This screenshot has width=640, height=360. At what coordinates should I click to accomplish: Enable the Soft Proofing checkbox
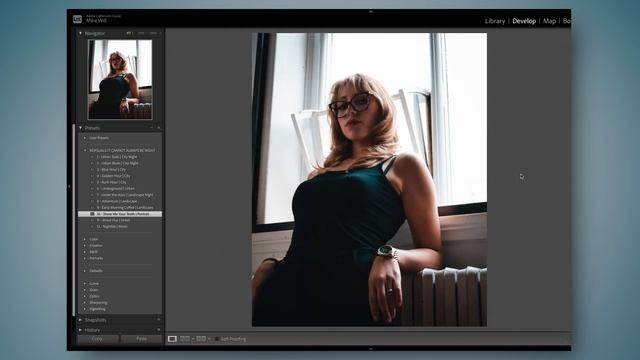[217, 339]
